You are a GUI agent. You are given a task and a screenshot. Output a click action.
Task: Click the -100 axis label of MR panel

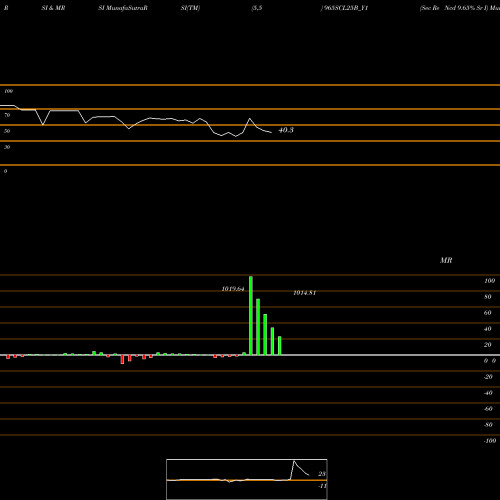[x=490, y=441]
